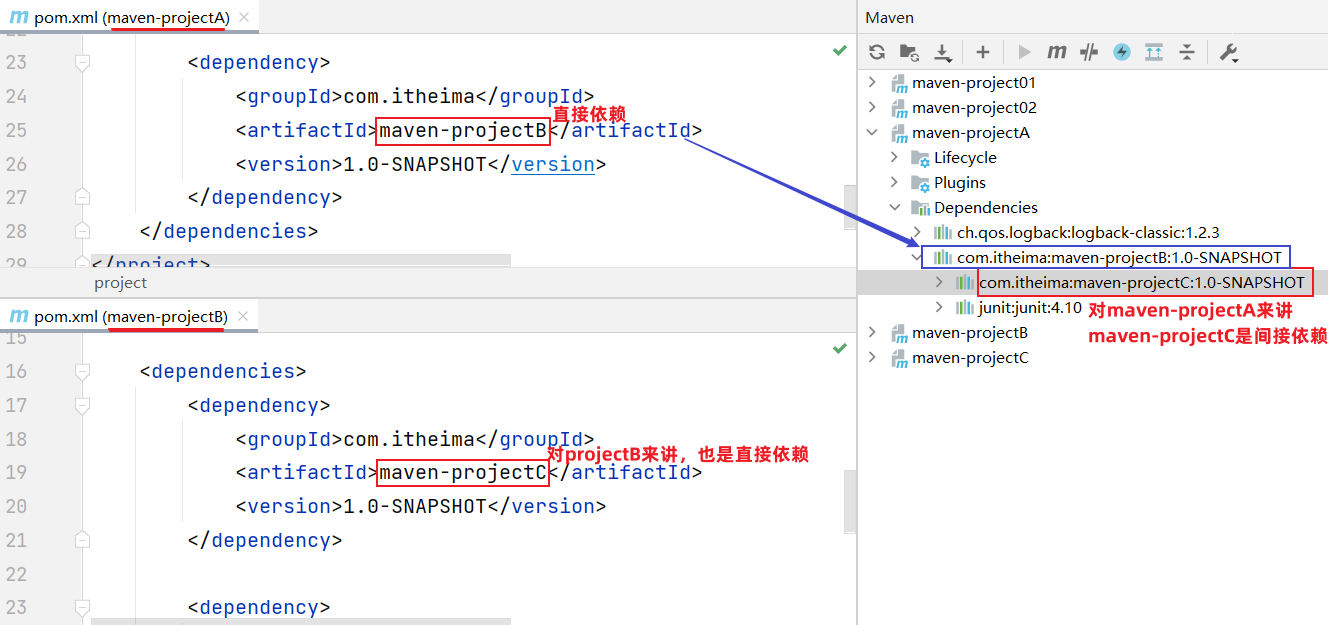Switch to pom.xml (maven-projectB) tab
This screenshot has width=1328, height=625.
(130, 316)
